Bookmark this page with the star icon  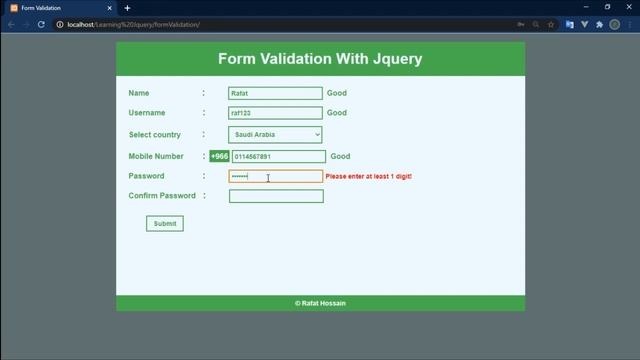click(551, 24)
